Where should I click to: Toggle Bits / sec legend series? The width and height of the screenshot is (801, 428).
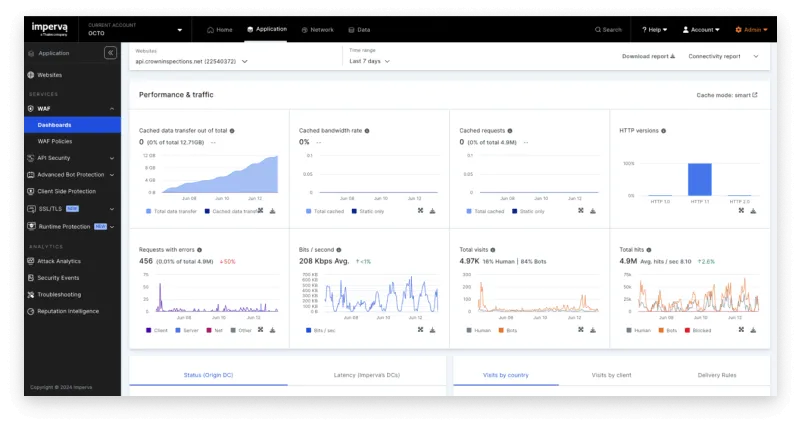coord(320,330)
